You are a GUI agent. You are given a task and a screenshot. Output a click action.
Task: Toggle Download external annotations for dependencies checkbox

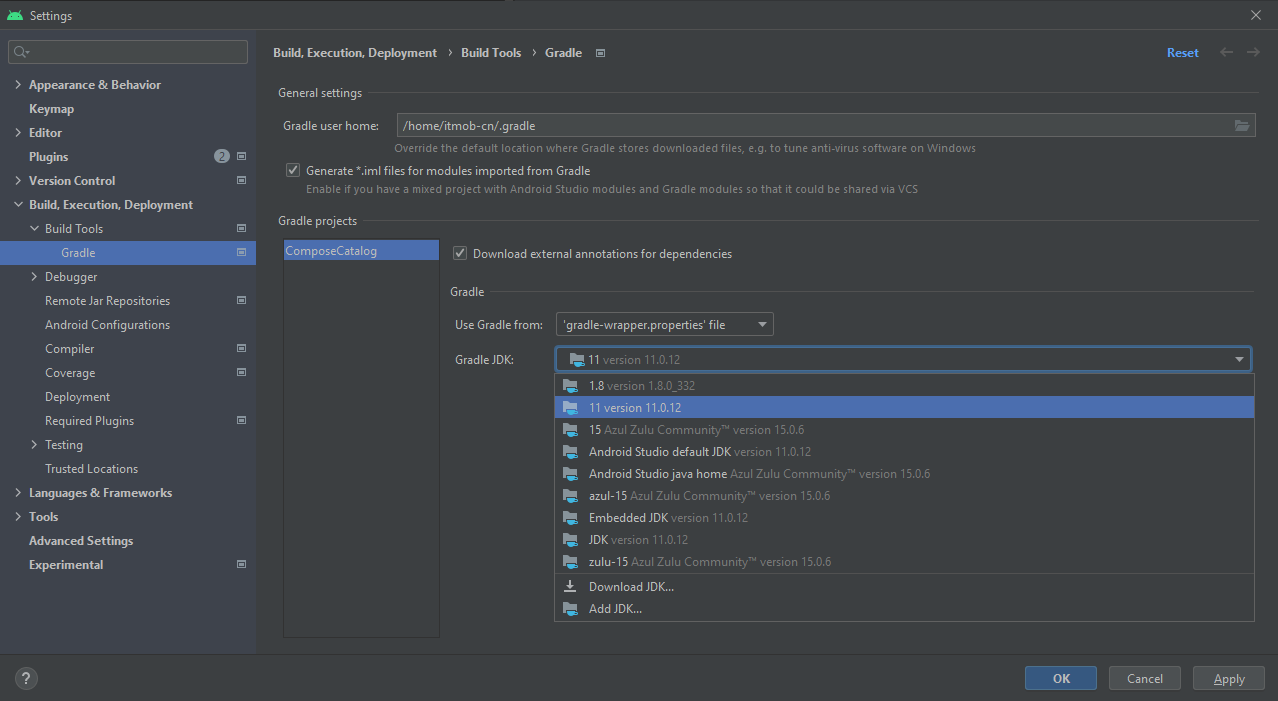pos(460,254)
